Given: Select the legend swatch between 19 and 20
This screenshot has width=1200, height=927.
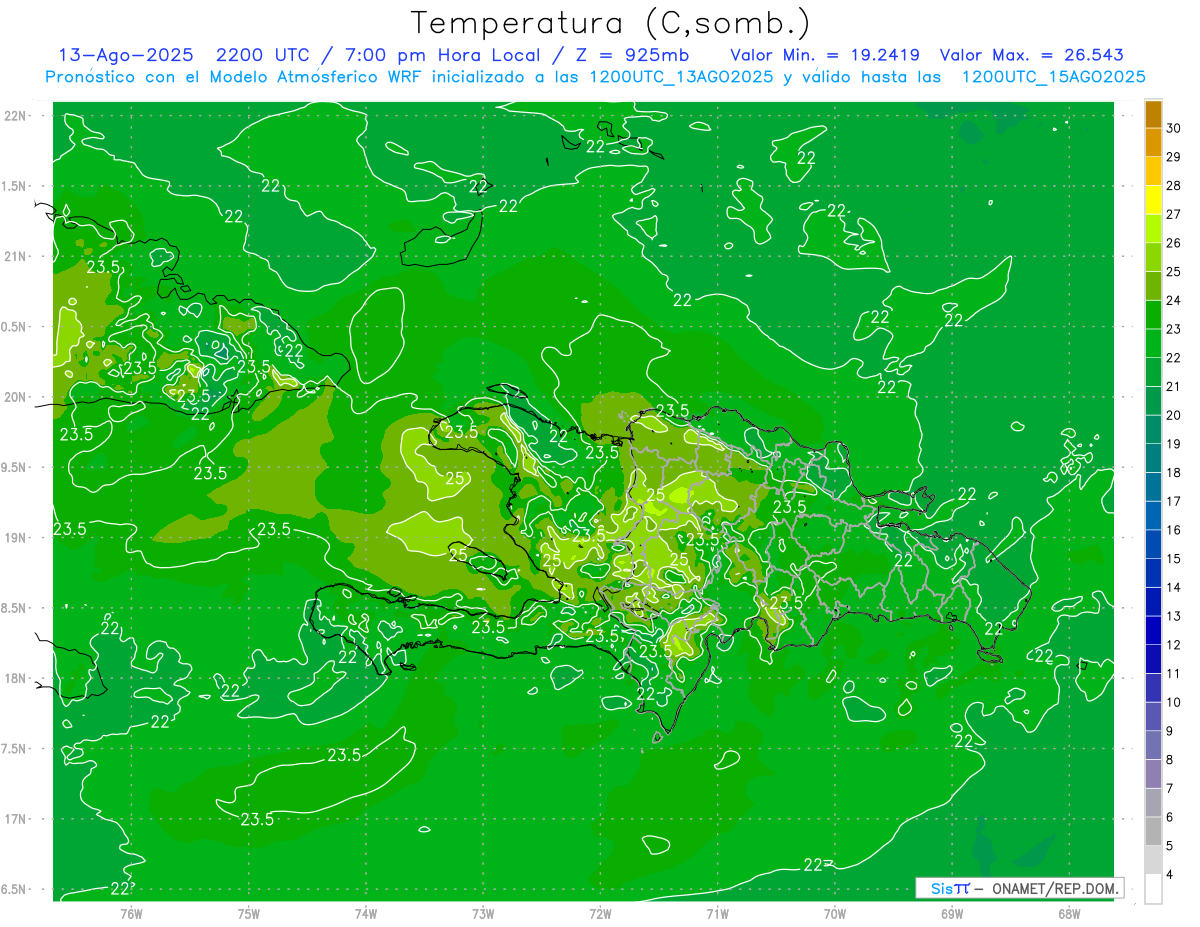Looking at the screenshot, I should (1153, 429).
